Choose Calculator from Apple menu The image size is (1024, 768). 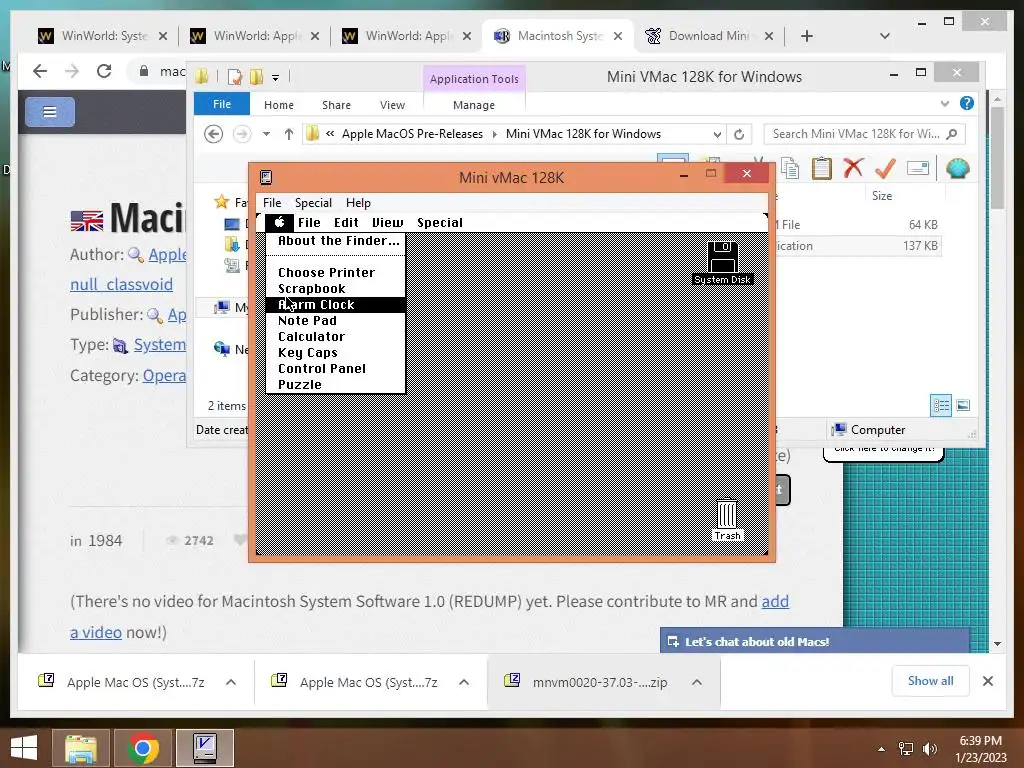point(336,337)
